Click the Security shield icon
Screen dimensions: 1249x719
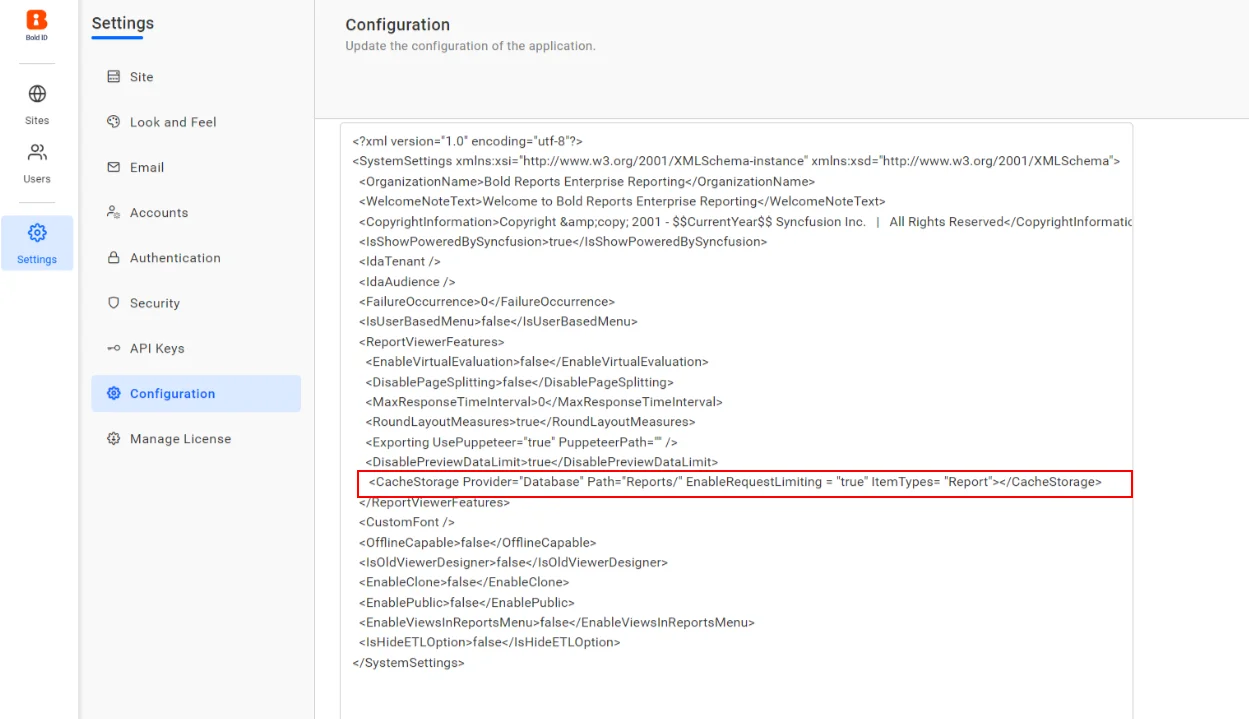click(113, 303)
